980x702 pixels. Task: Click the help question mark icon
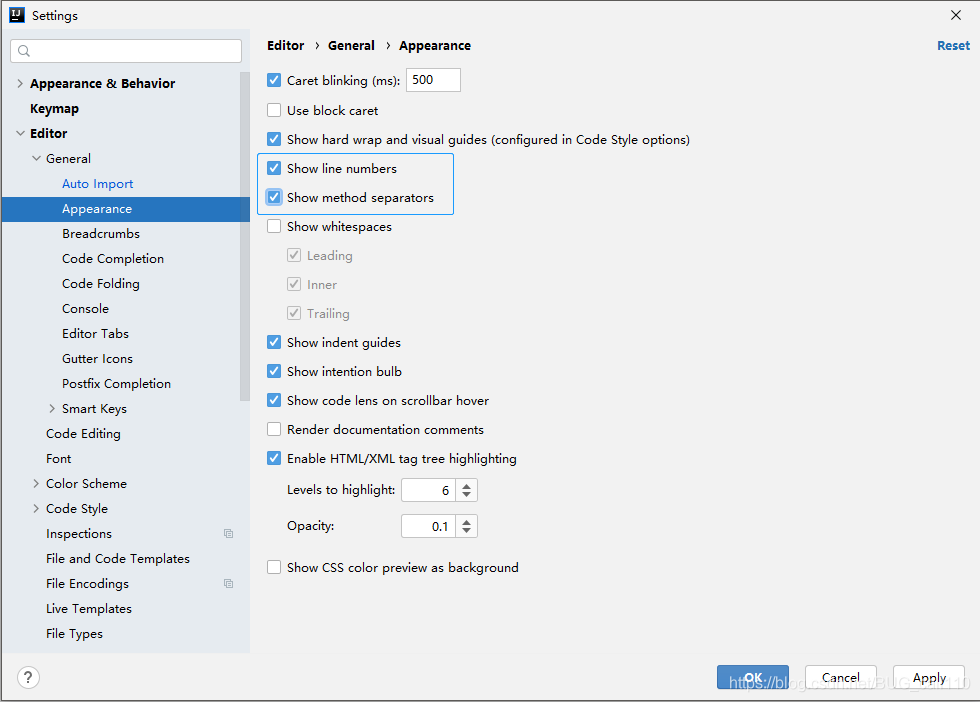27,677
